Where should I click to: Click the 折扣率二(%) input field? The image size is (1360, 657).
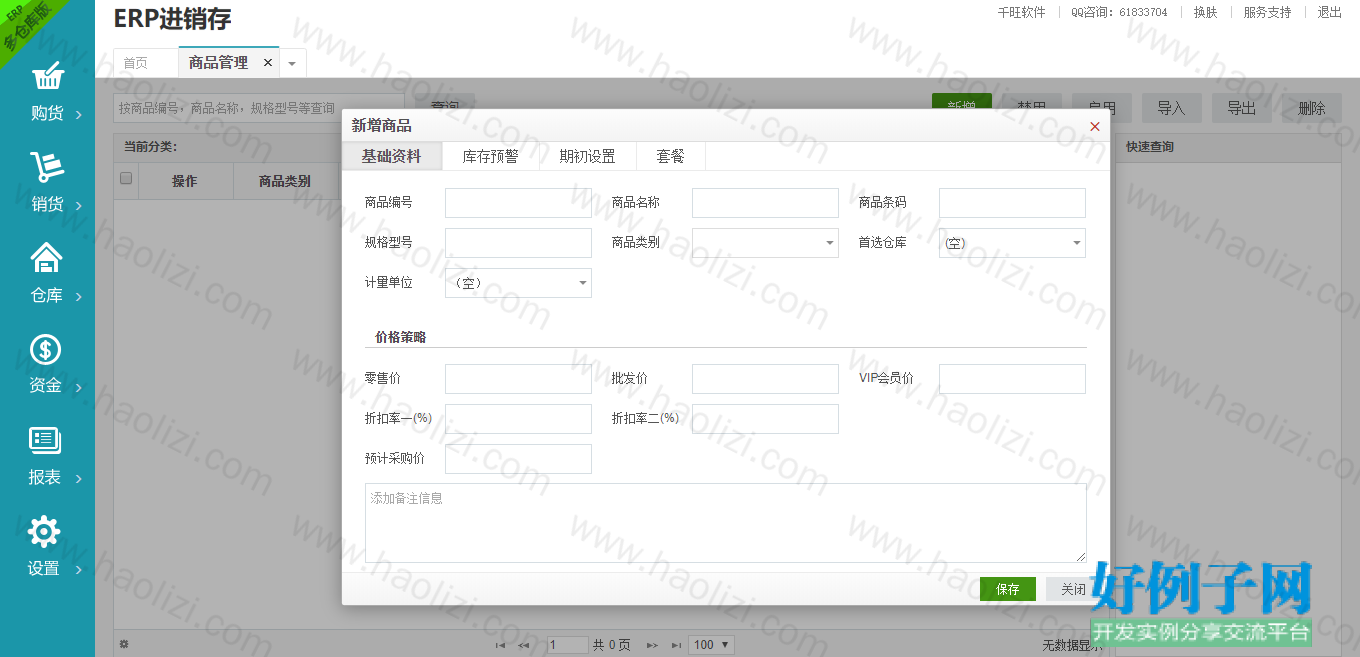click(x=765, y=419)
